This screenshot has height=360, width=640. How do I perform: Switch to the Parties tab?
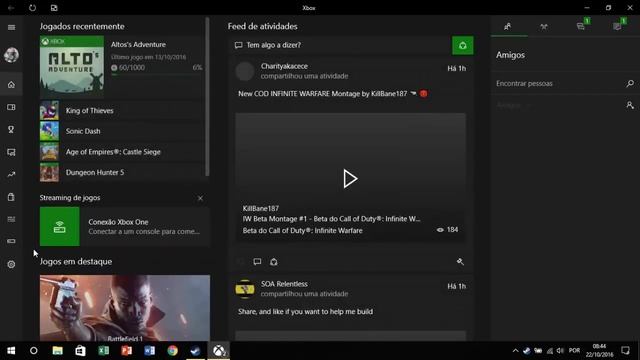pyautogui.click(x=544, y=27)
